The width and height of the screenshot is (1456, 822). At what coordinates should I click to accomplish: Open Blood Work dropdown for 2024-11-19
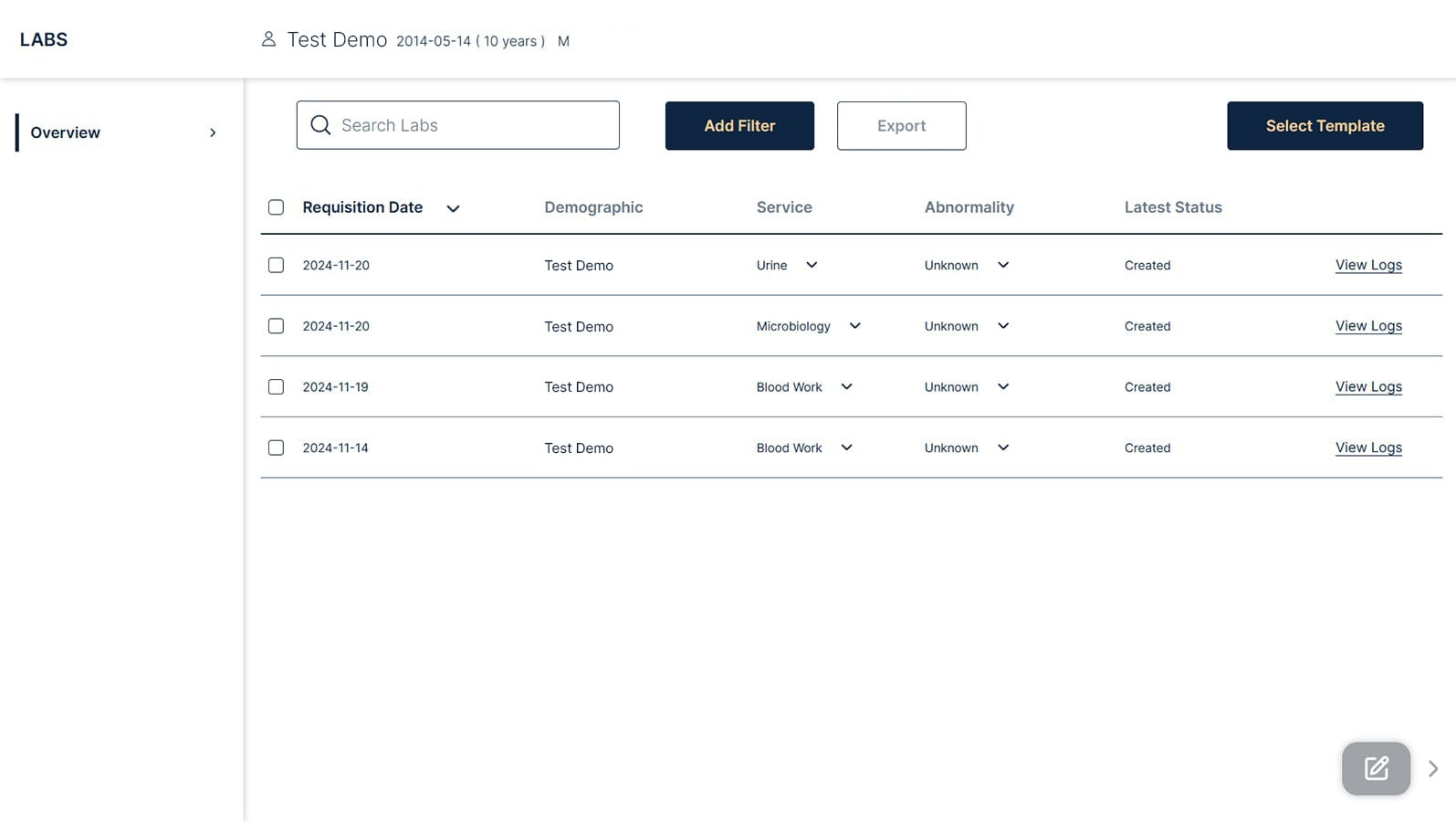(x=846, y=387)
